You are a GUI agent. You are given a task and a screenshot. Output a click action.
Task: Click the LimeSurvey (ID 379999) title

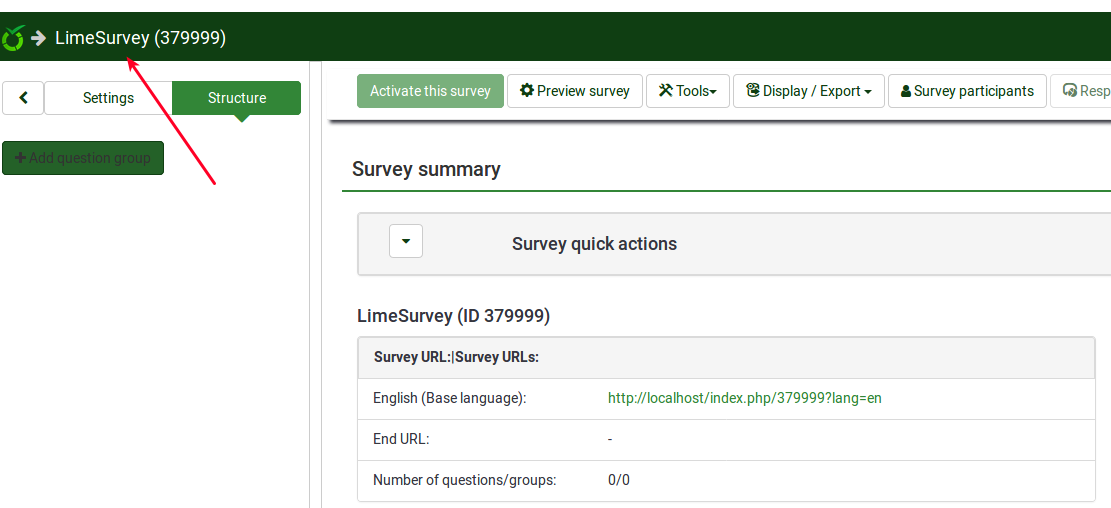(453, 316)
